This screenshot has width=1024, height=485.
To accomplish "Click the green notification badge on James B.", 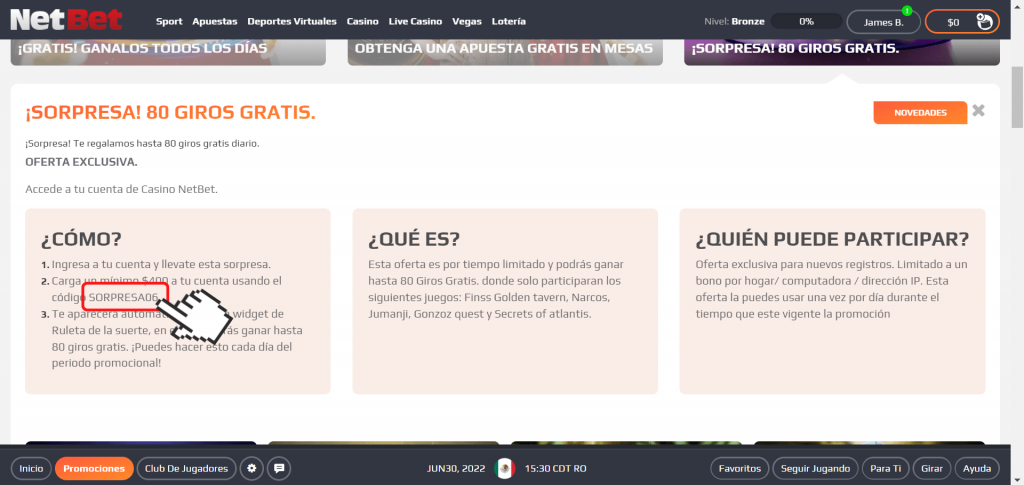I will tap(906, 10).
